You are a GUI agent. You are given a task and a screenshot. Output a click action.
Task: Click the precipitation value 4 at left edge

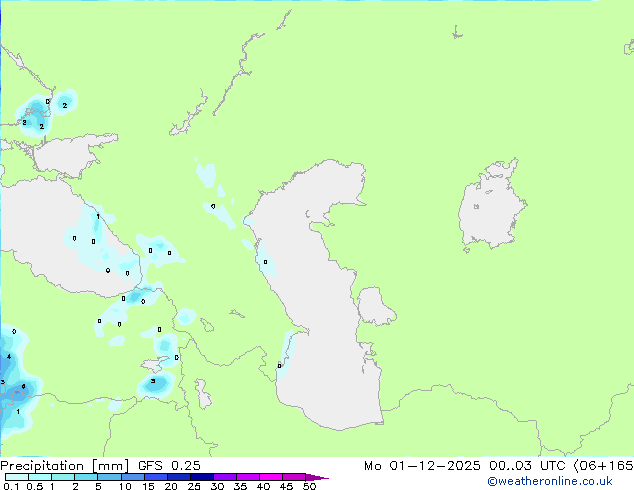(9, 356)
